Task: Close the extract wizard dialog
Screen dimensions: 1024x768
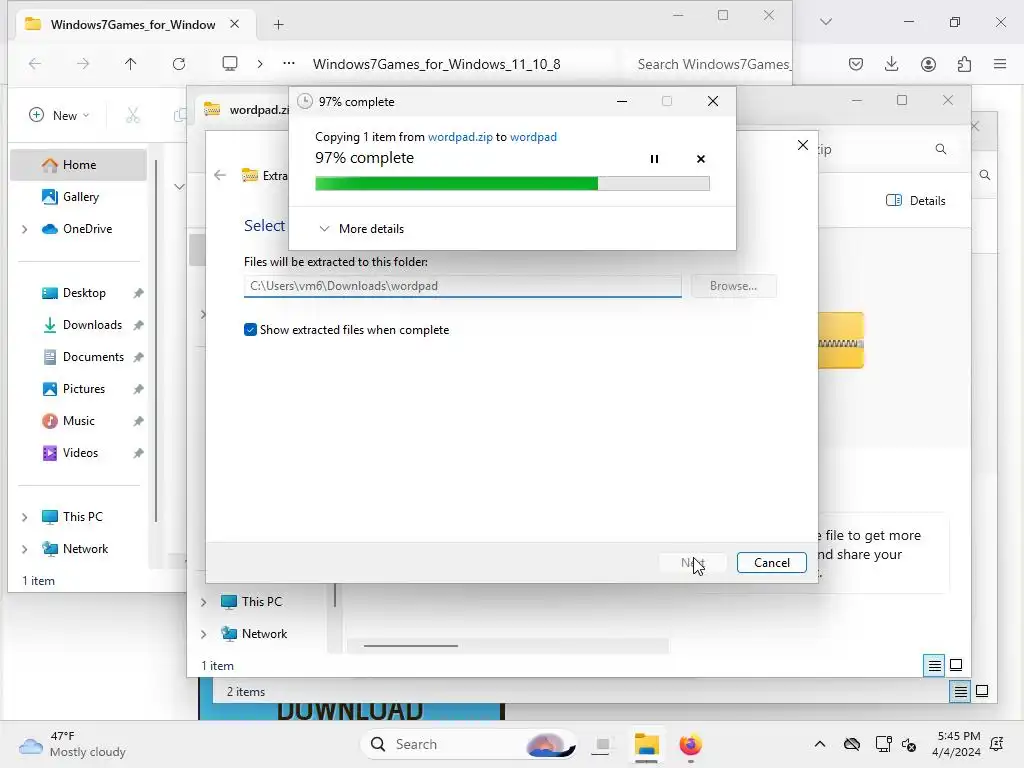Action: tap(803, 145)
